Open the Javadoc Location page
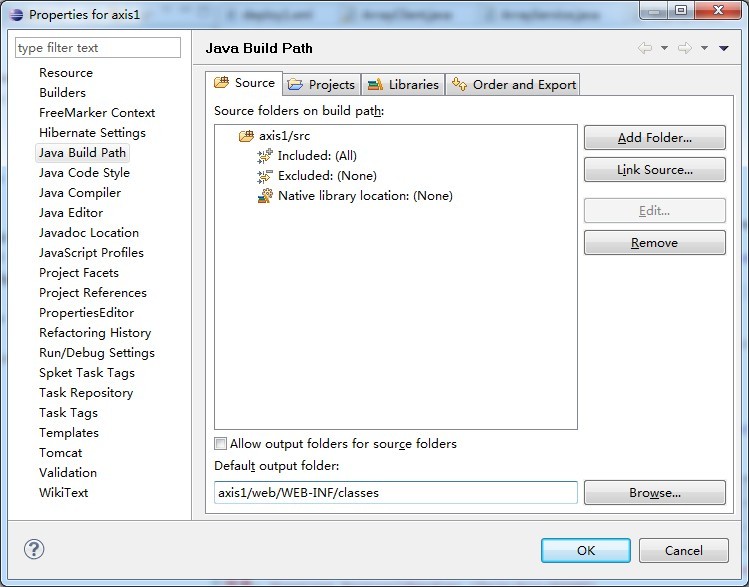The width and height of the screenshot is (749, 587). pos(89,233)
